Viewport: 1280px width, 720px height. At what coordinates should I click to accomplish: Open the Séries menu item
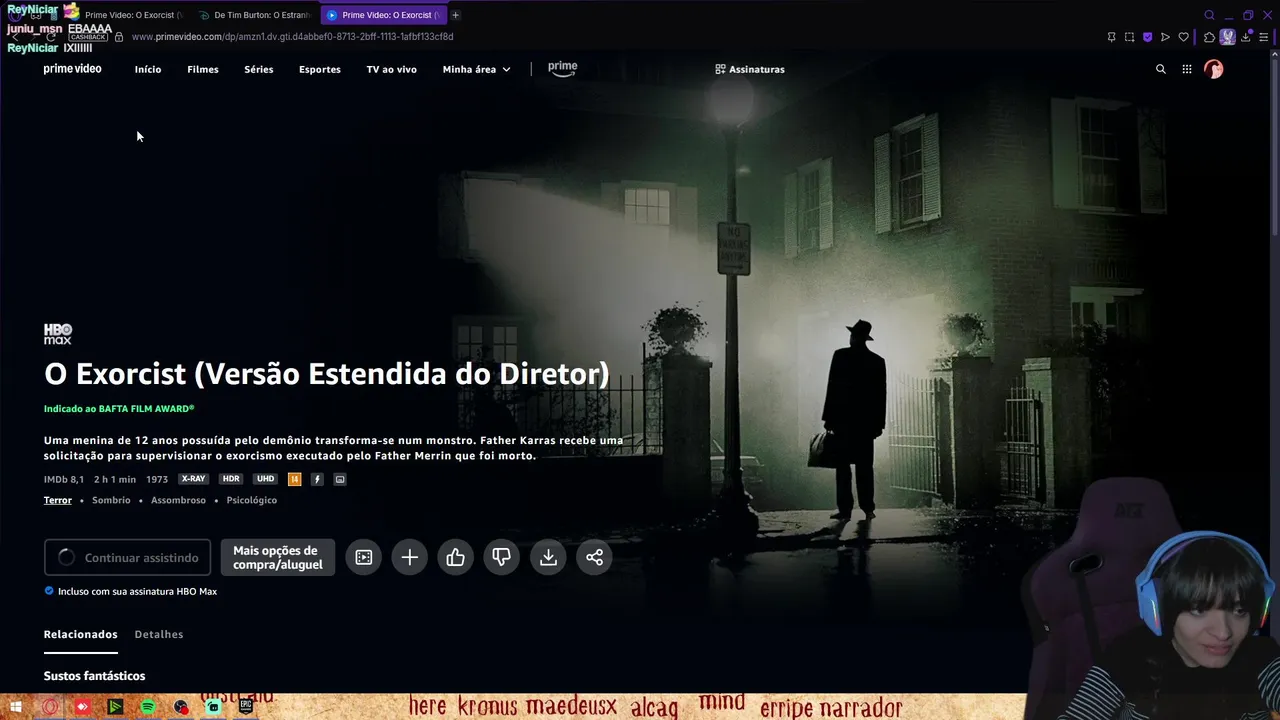259,69
